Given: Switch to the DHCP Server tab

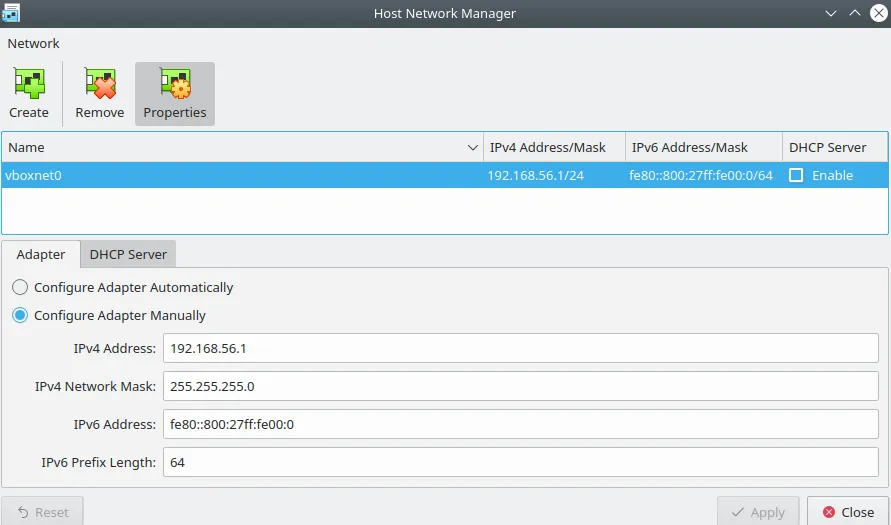Looking at the screenshot, I should point(128,254).
